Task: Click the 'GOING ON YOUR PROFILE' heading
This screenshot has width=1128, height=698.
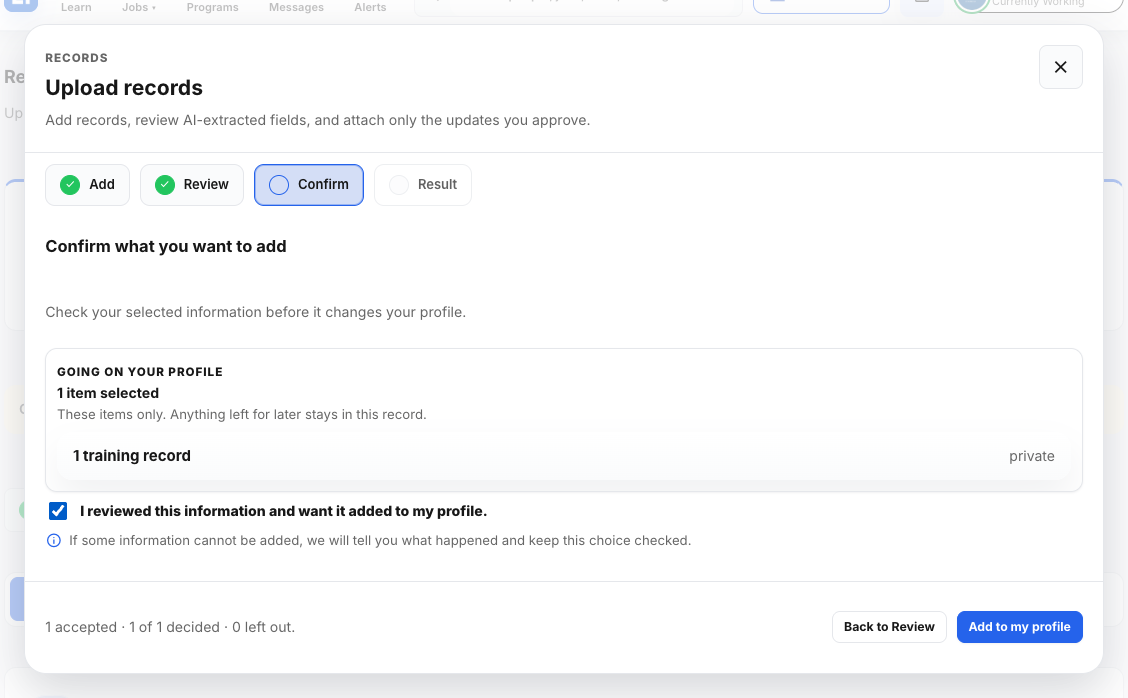Action: pyautogui.click(x=140, y=372)
